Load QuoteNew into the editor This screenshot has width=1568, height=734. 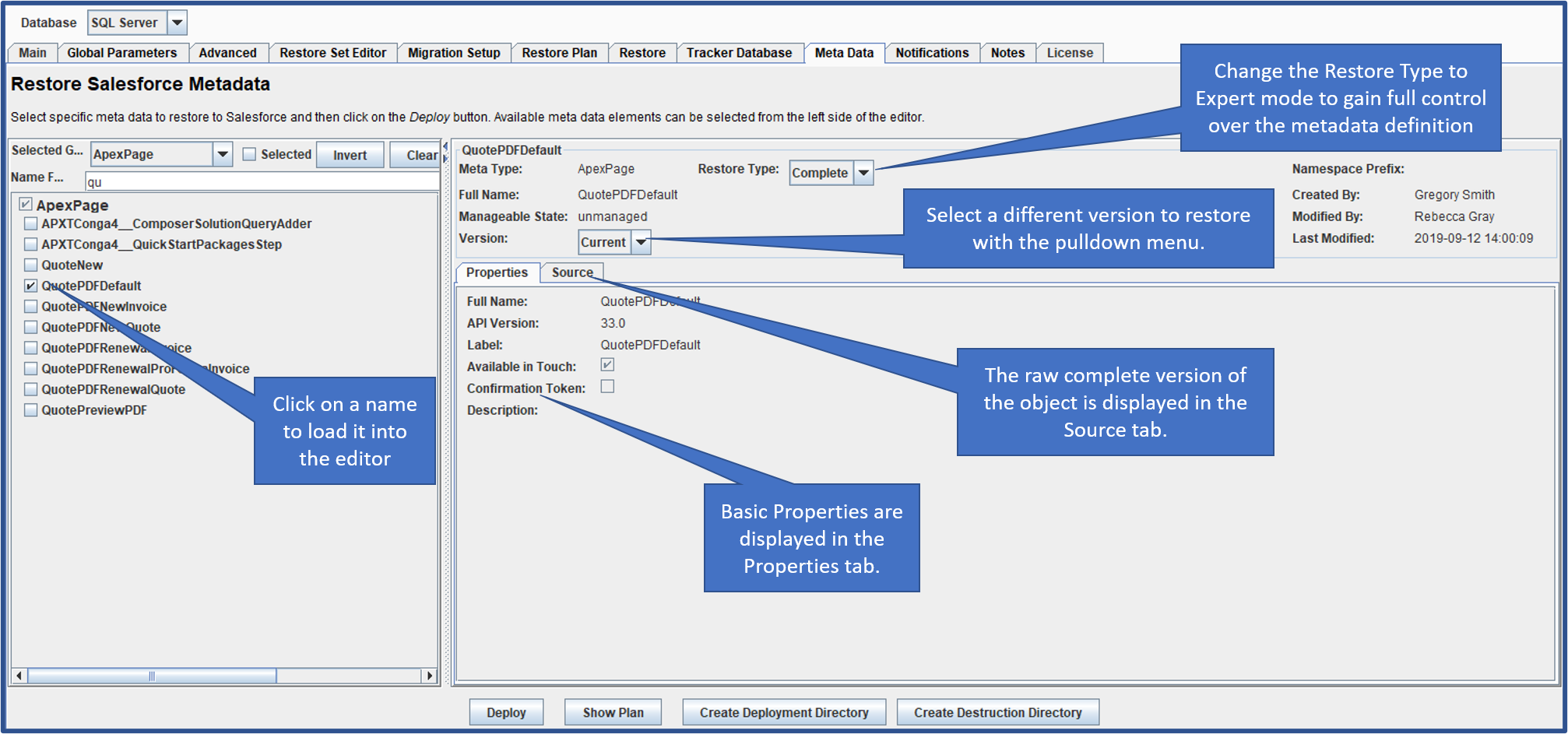click(72, 265)
